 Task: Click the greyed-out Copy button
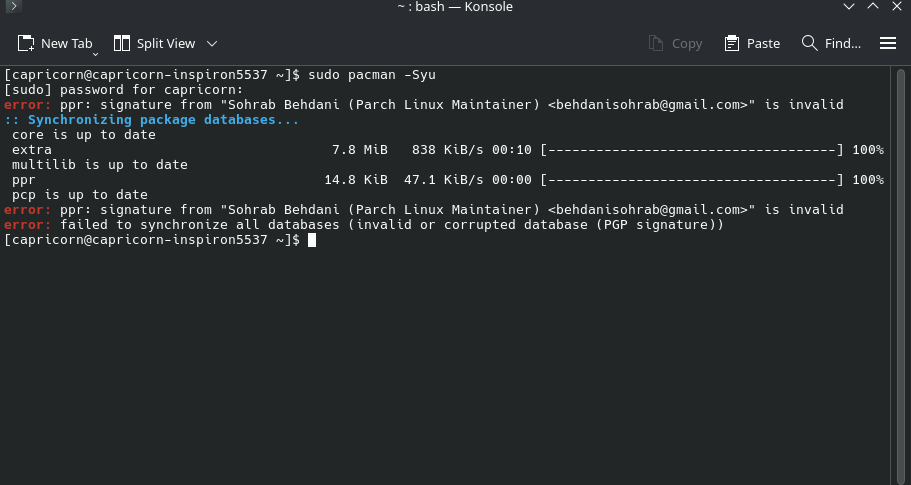(x=675, y=44)
